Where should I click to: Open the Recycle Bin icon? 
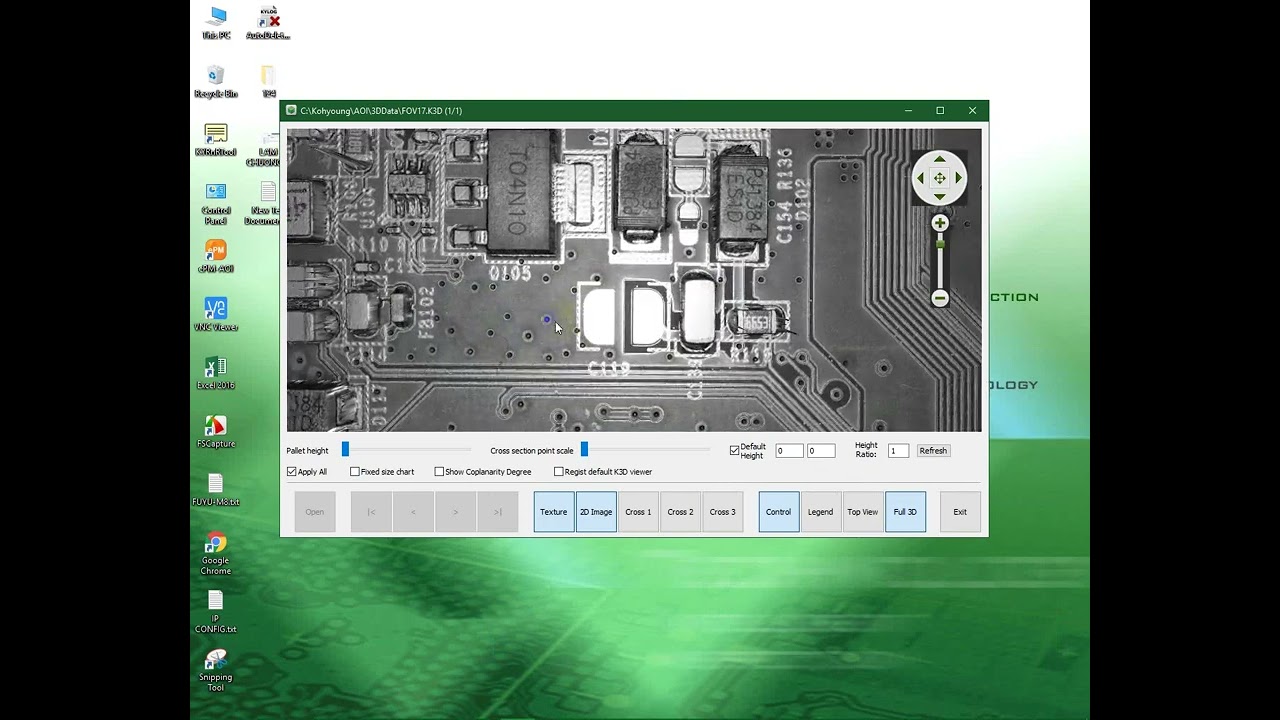(x=216, y=82)
